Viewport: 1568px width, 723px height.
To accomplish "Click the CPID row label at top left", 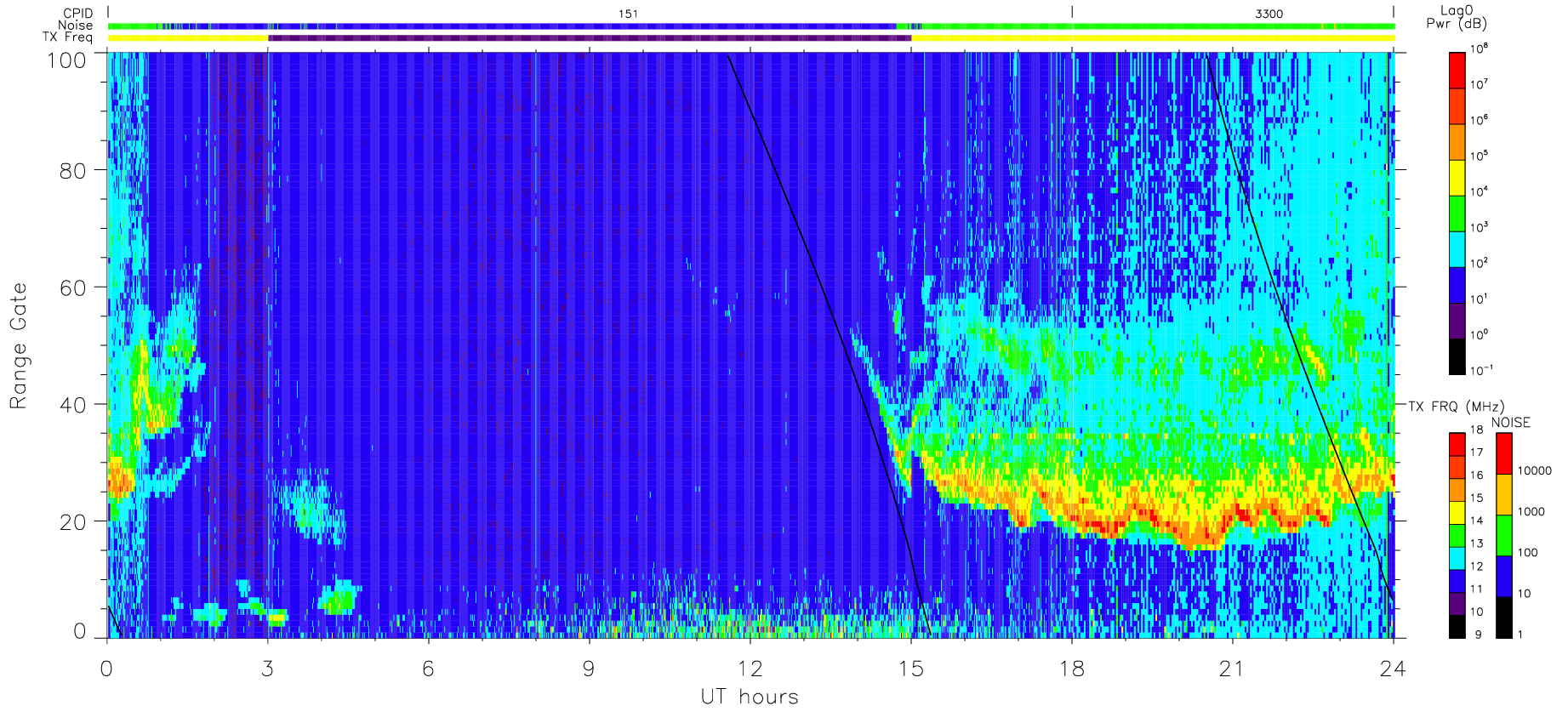I will [78, 14].
